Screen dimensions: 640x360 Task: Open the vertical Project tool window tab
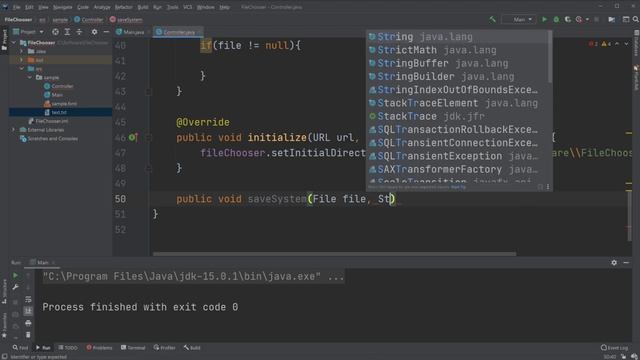pos(4,40)
